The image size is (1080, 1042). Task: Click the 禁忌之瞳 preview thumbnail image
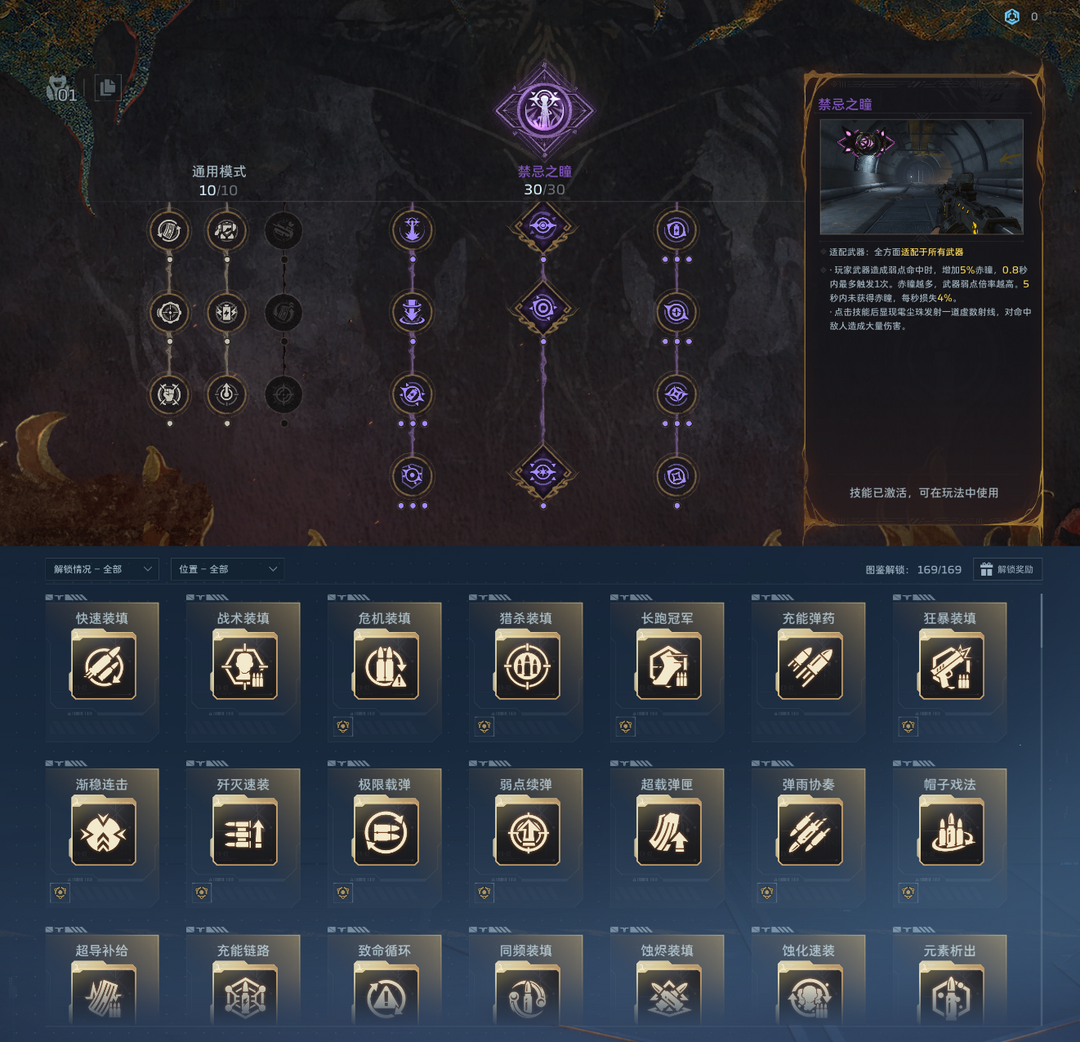coord(922,177)
